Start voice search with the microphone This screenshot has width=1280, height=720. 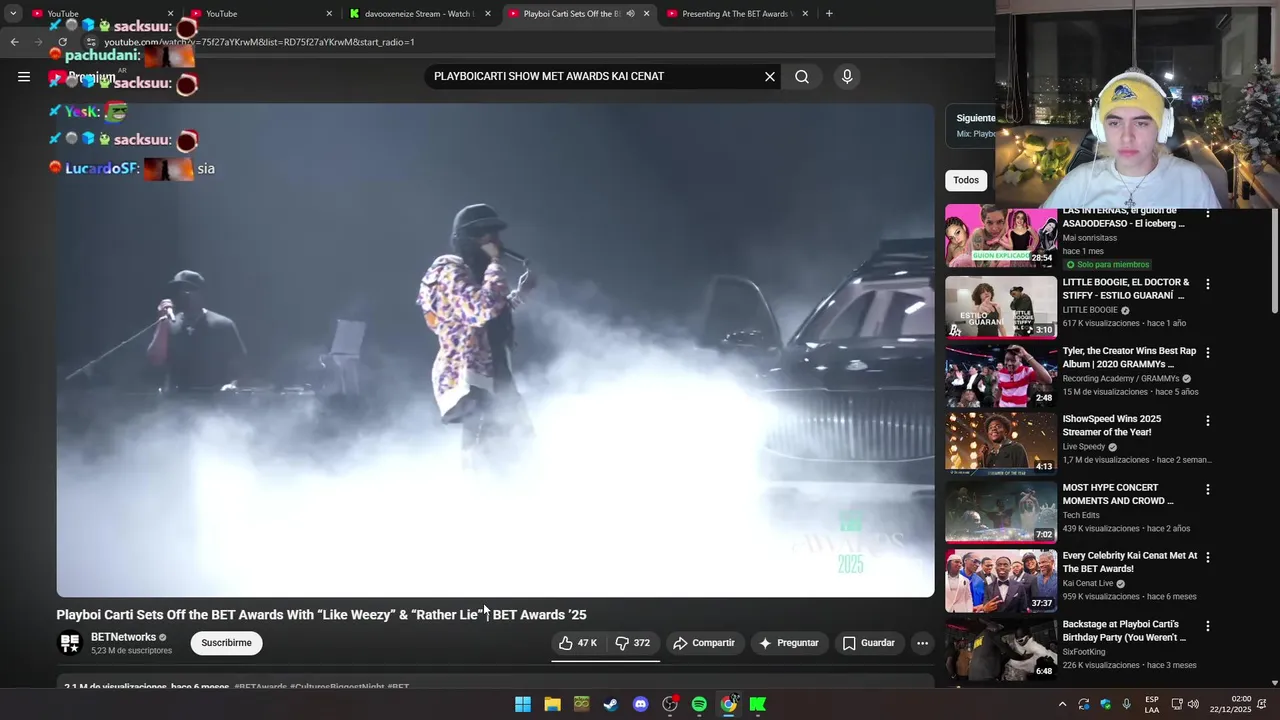coord(847,76)
